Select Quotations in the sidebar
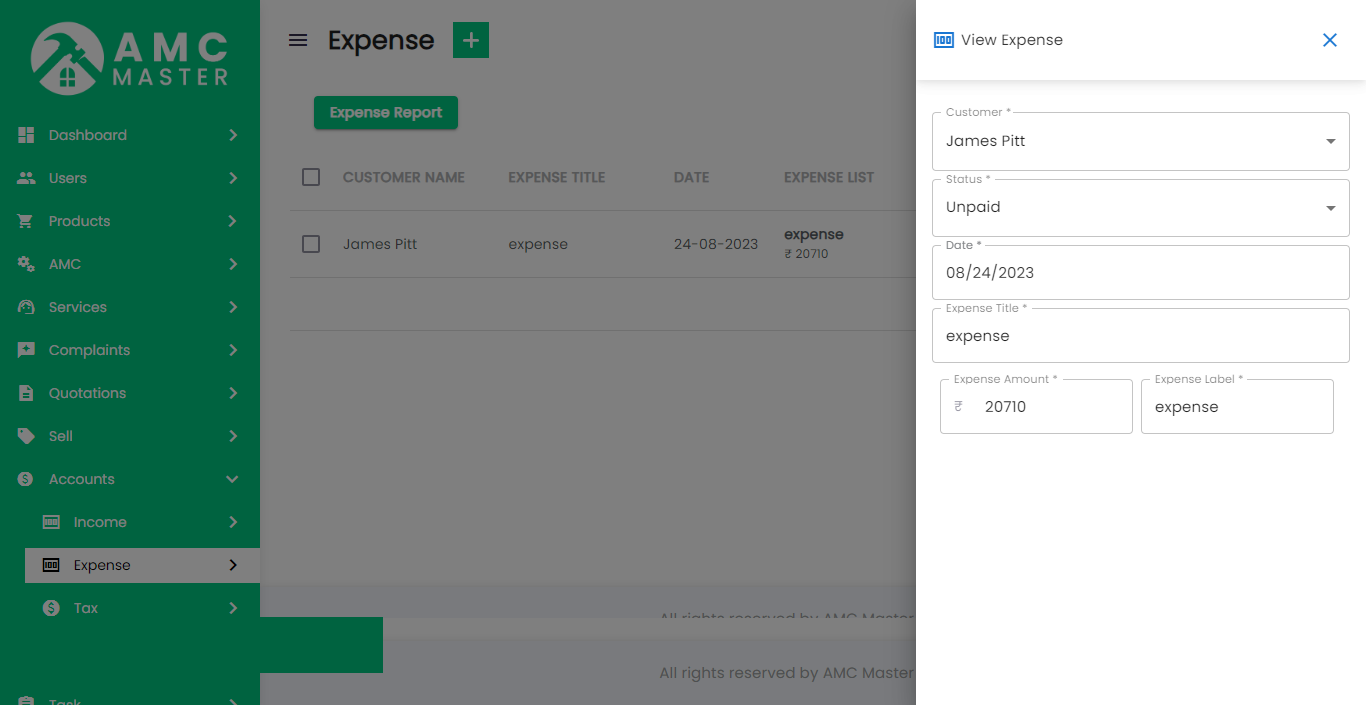This screenshot has width=1366, height=706. [x=87, y=393]
